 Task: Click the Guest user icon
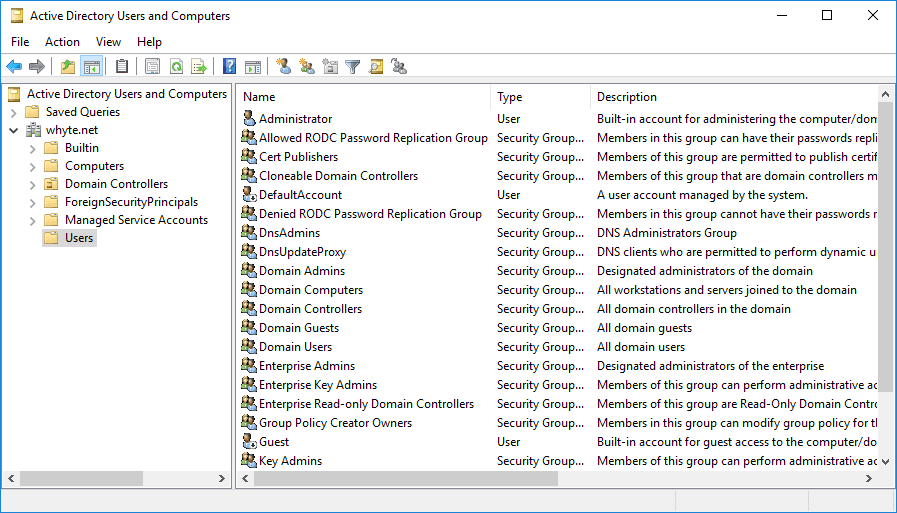coord(249,442)
